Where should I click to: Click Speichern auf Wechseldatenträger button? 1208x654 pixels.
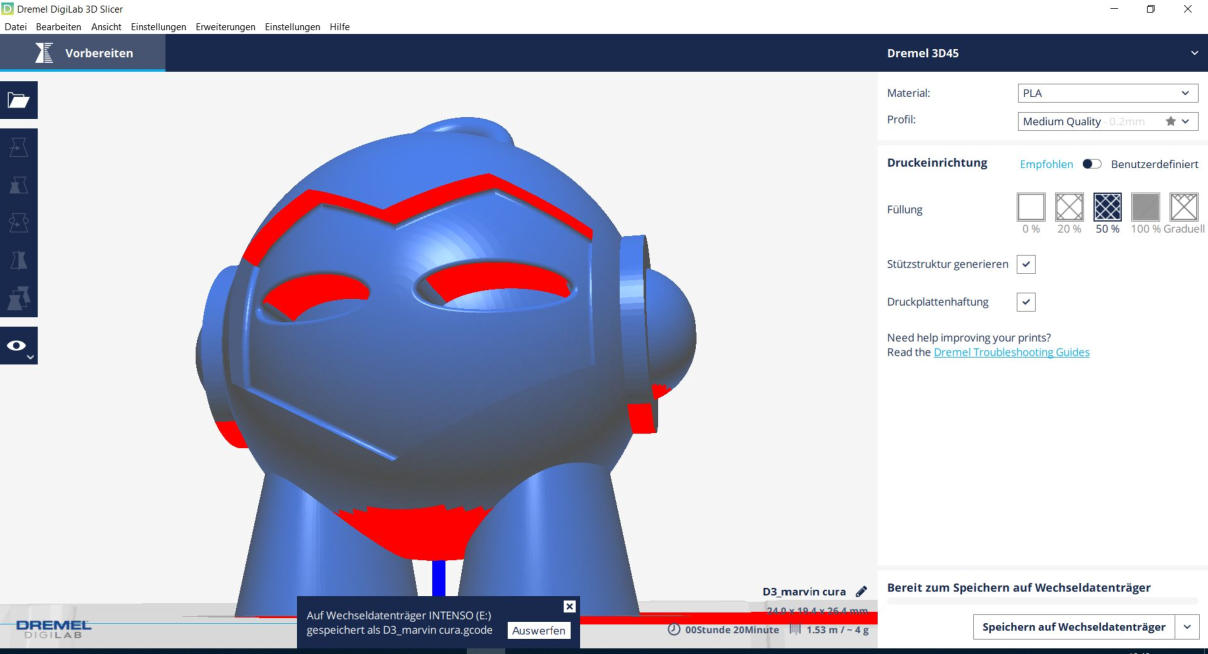click(x=1074, y=627)
